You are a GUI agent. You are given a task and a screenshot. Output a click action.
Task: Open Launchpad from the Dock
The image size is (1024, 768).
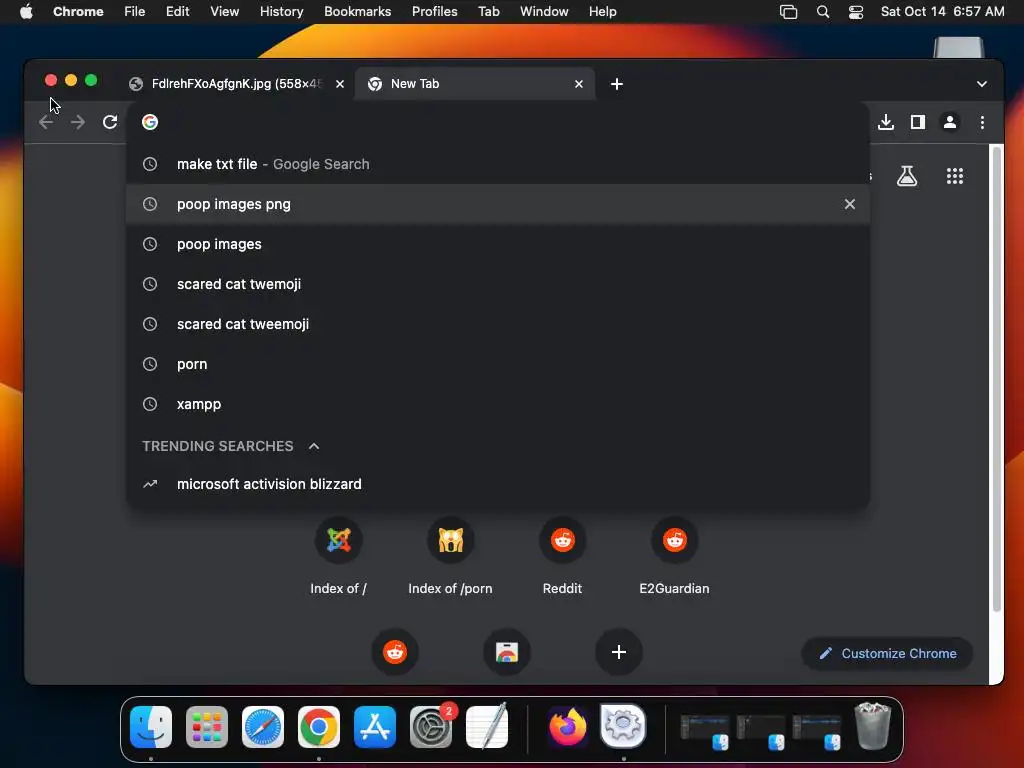[207, 727]
